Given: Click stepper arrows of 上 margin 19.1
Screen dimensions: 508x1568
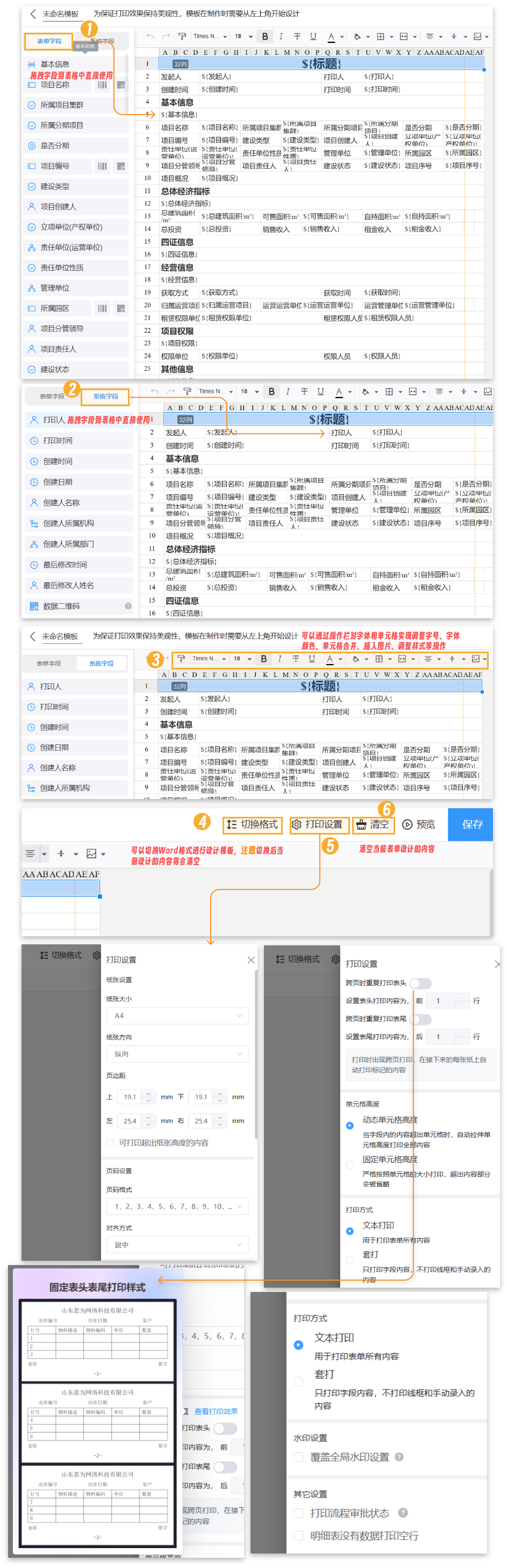Looking at the screenshot, I should [x=148, y=1096].
